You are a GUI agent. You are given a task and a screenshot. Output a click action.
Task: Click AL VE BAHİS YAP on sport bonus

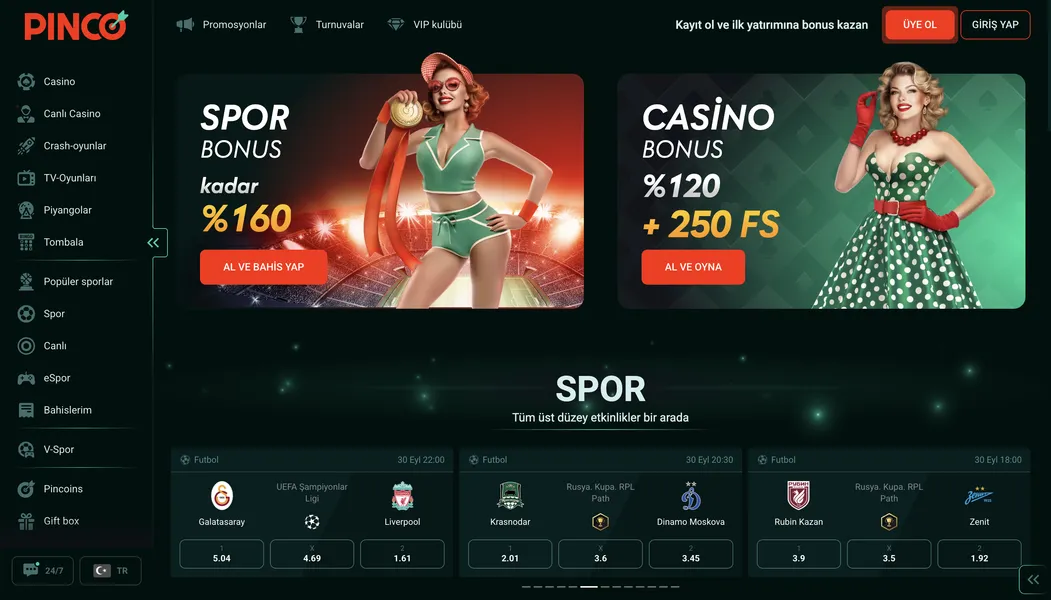[x=263, y=267]
